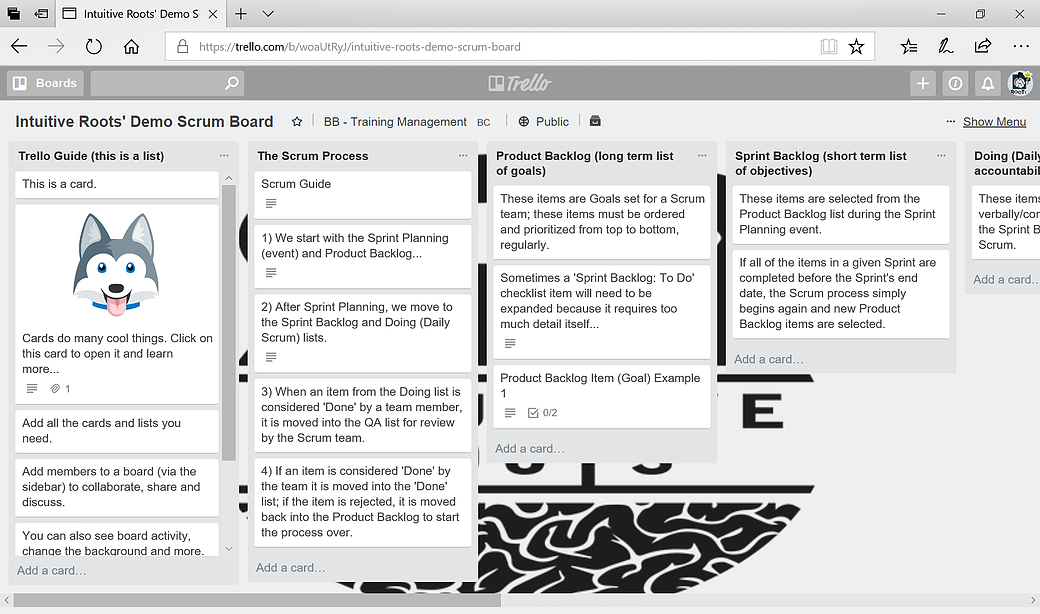
Task: Click the Trello logo home link
Action: pos(520,83)
